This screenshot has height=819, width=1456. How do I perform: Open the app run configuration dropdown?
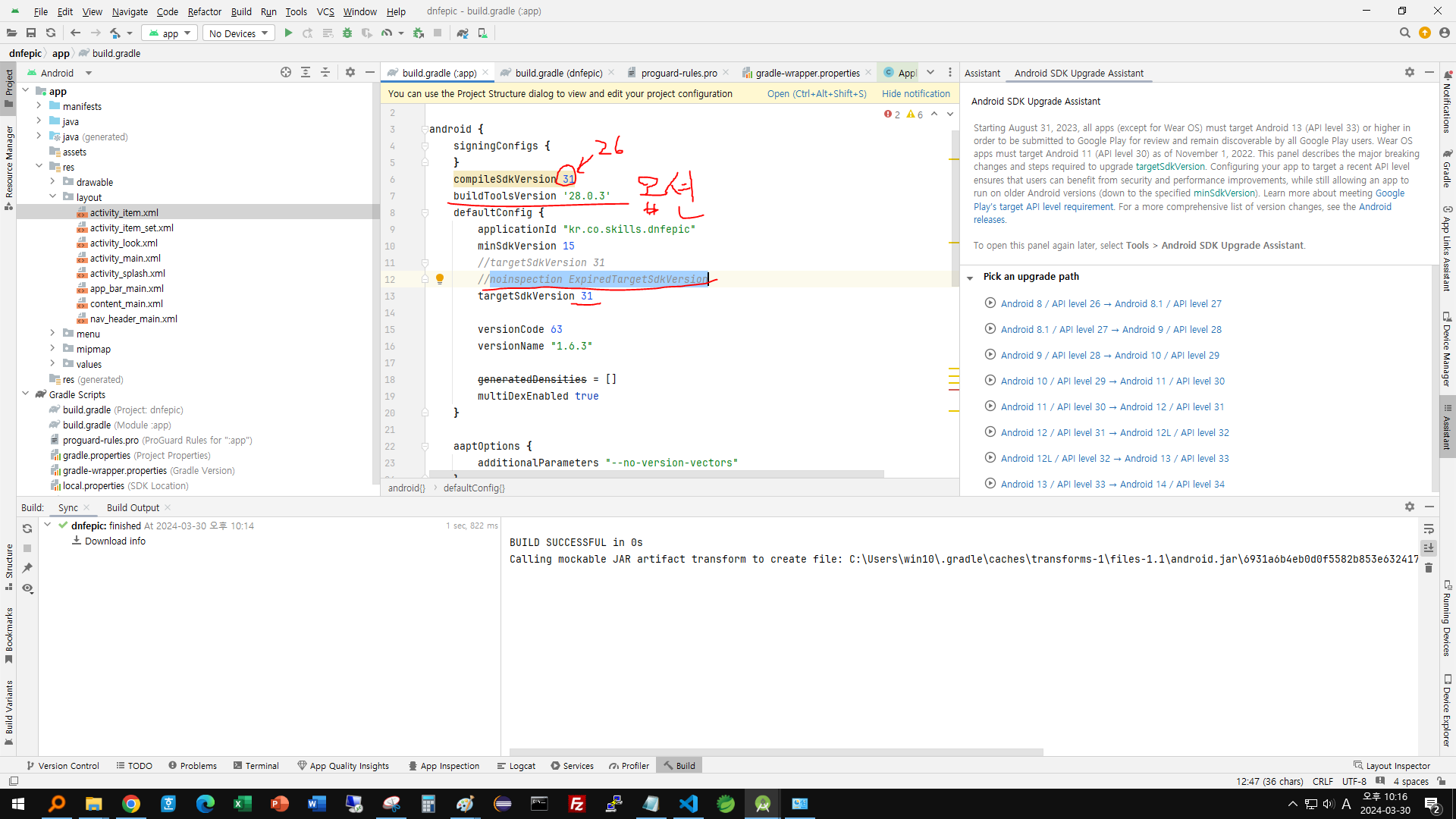[170, 33]
